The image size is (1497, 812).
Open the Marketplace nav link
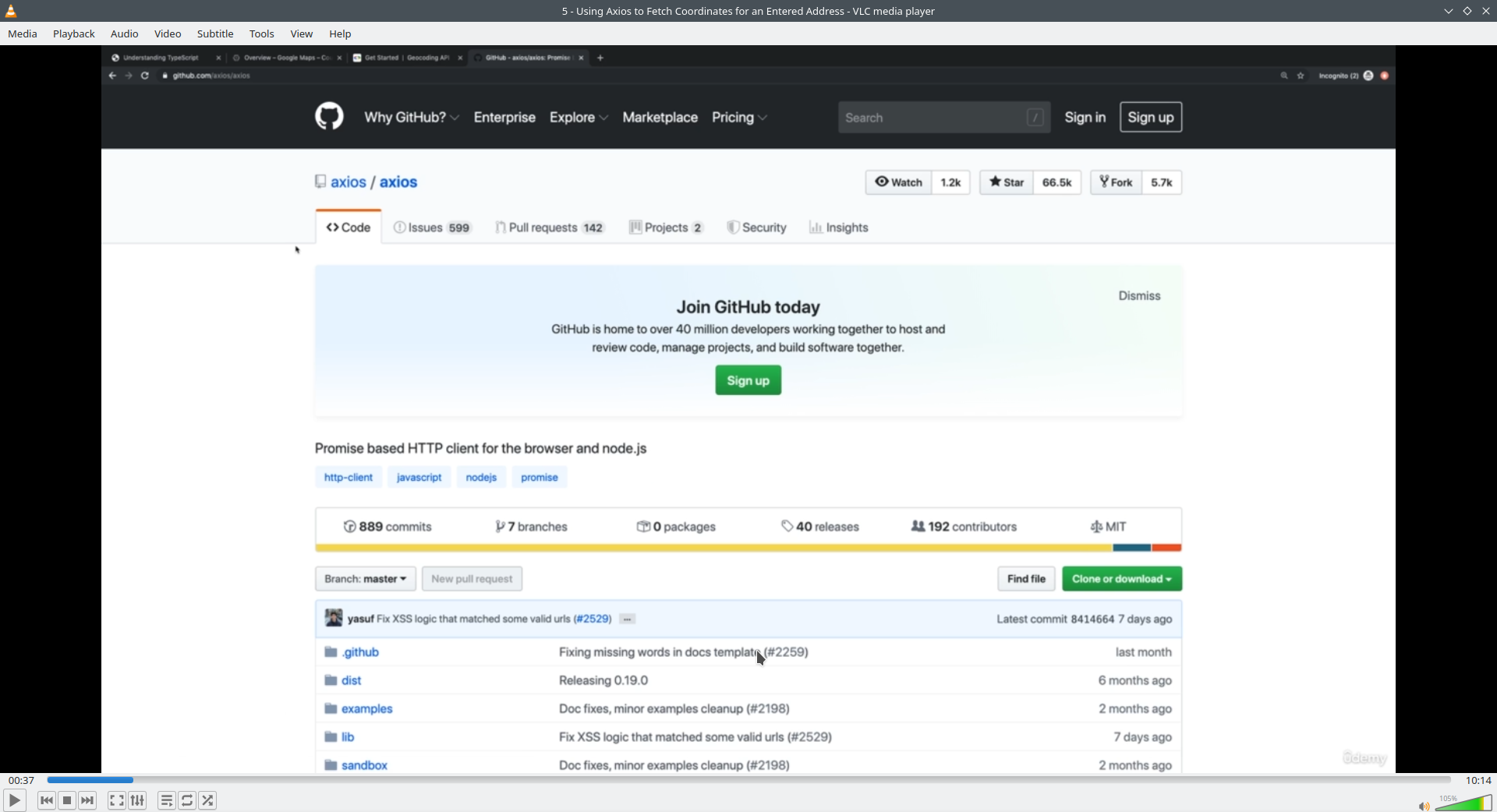coord(660,118)
